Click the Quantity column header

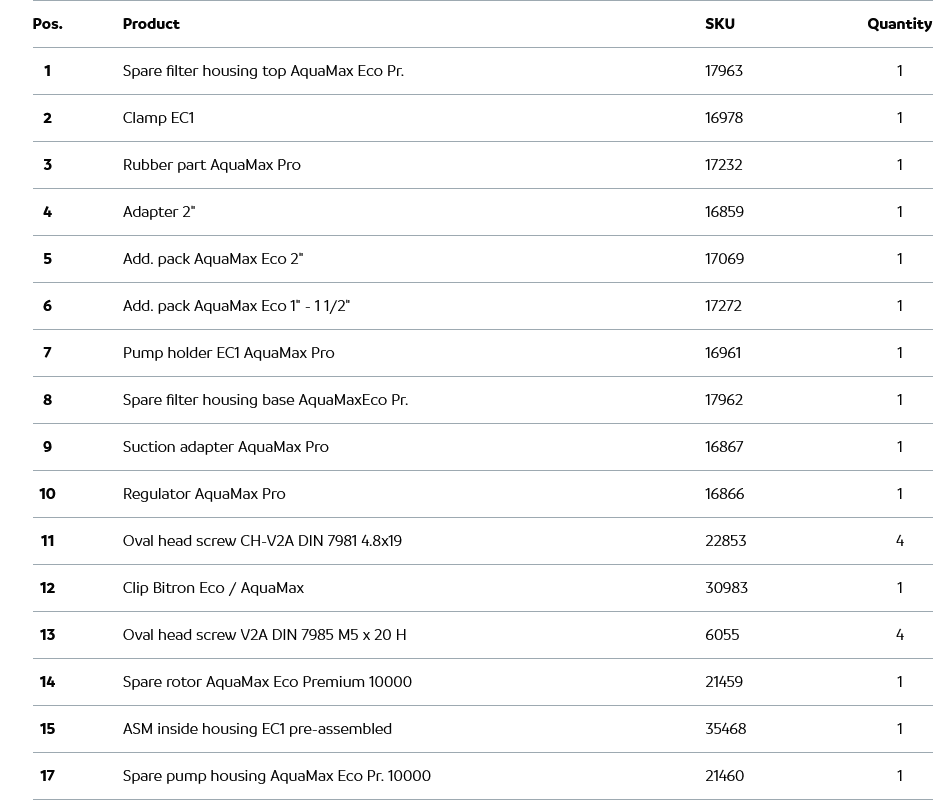[x=899, y=24]
